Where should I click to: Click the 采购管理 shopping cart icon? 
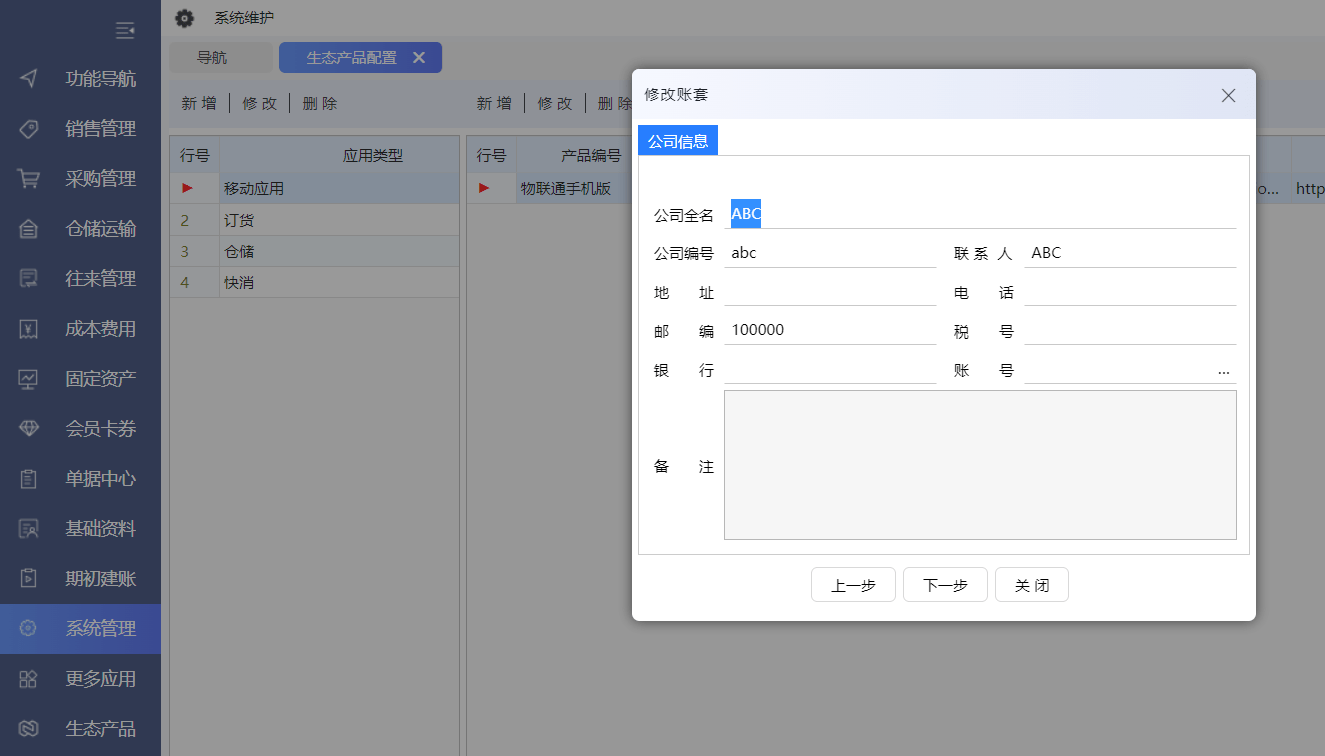click(29, 179)
